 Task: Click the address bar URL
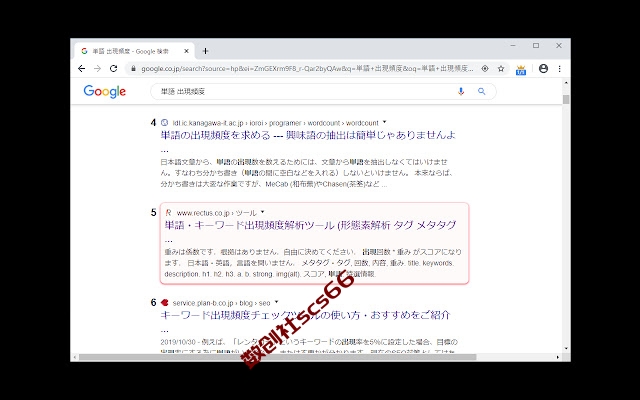307,69
